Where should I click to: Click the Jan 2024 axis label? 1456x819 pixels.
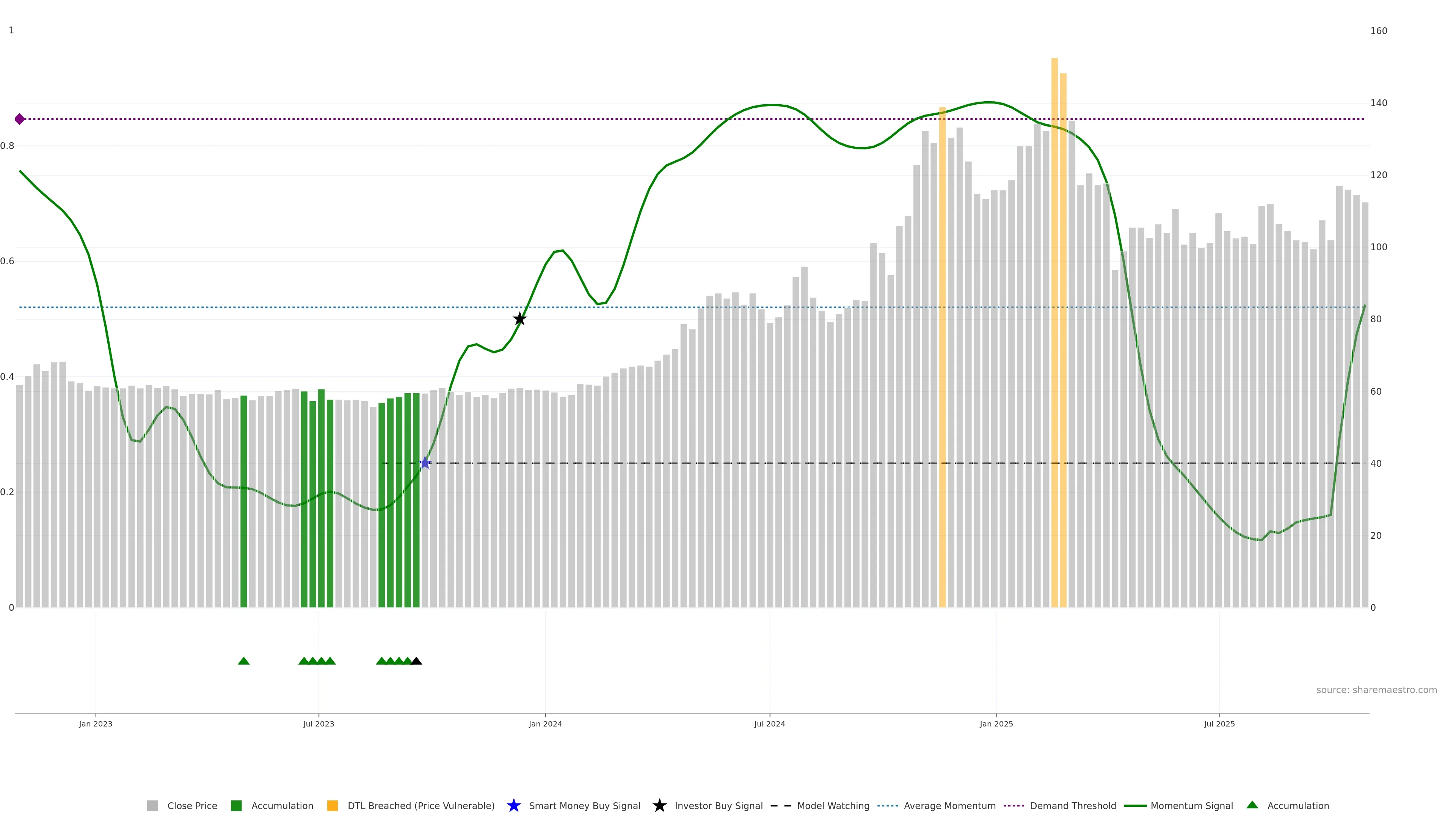[x=546, y=724]
